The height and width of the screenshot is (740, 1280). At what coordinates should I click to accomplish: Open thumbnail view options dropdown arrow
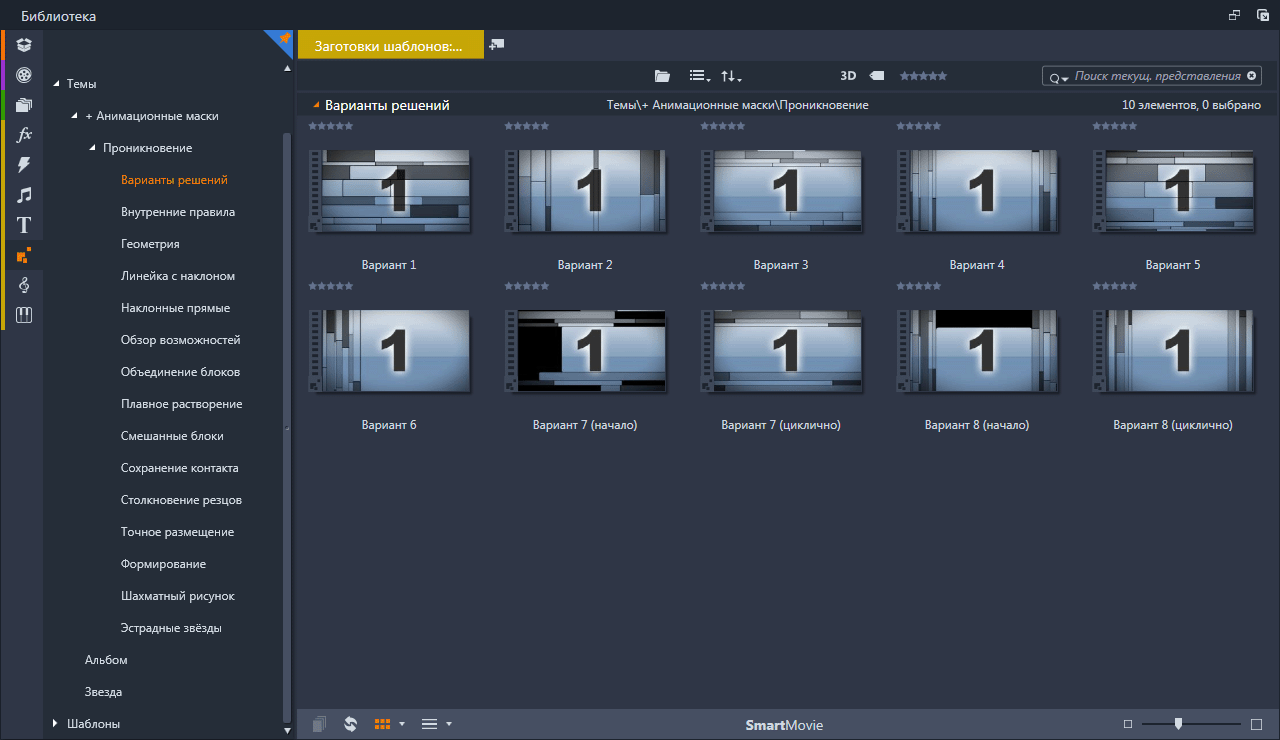pos(402,724)
